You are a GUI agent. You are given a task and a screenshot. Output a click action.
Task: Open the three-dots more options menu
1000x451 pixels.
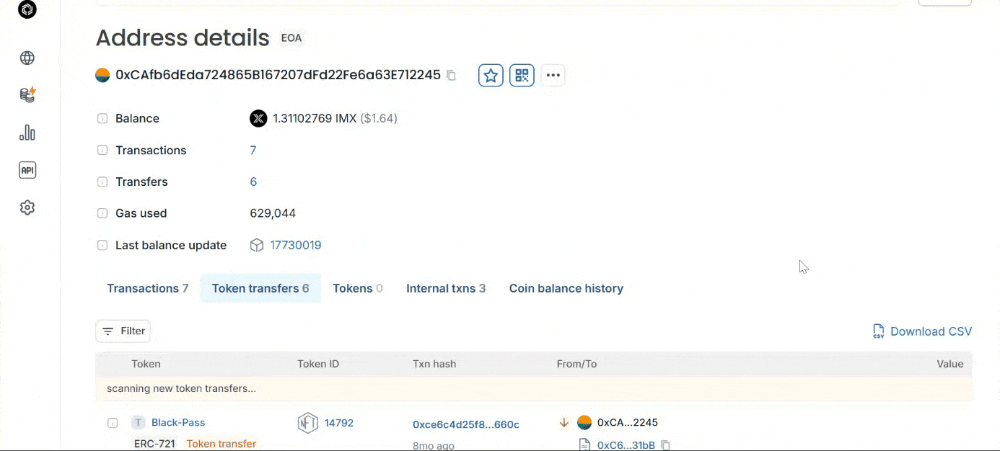click(x=553, y=75)
